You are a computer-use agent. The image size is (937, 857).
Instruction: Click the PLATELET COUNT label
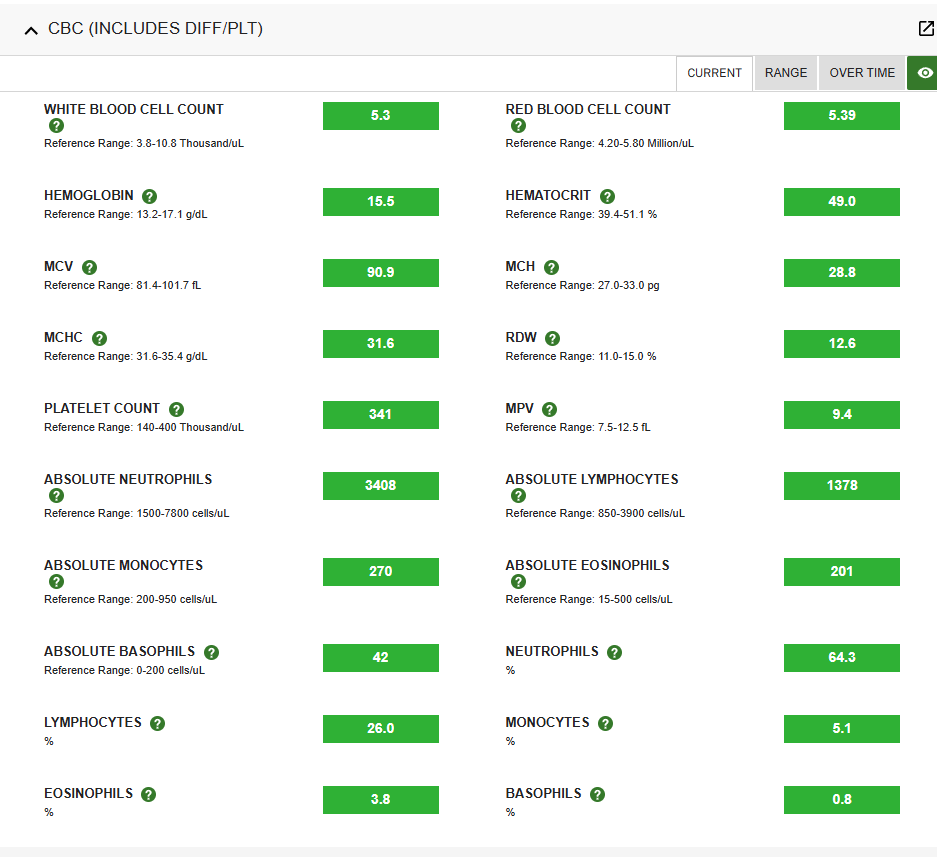pyautogui.click(x=102, y=409)
